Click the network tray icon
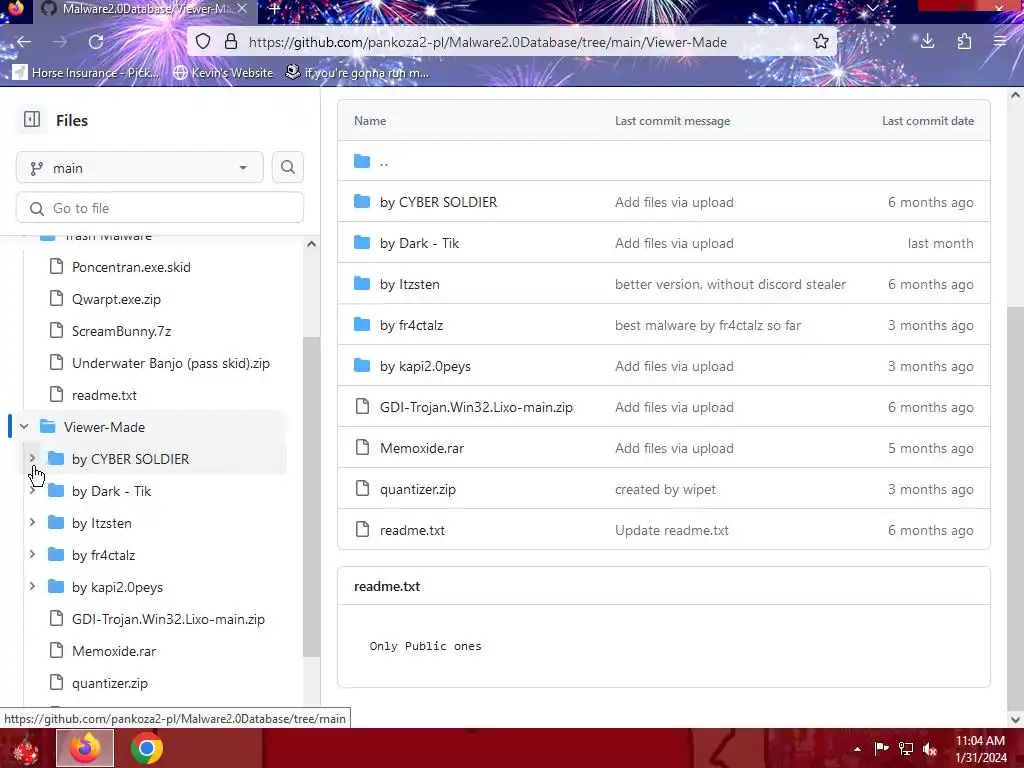 tap(905, 749)
